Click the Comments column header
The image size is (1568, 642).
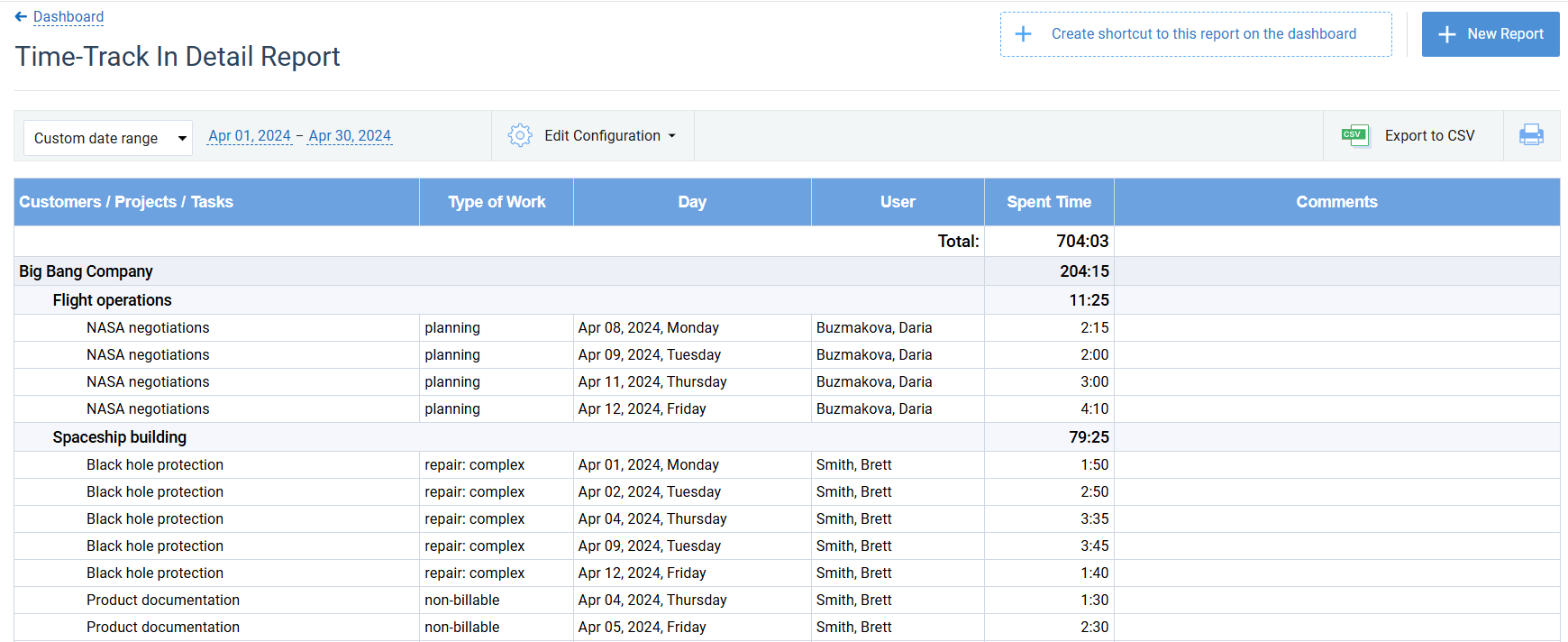click(x=1336, y=202)
